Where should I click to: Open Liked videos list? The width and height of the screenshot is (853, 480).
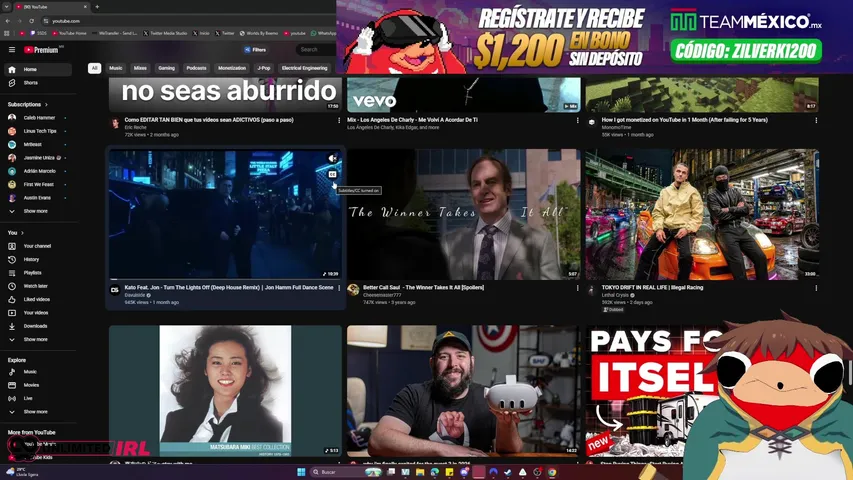tap(38, 299)
